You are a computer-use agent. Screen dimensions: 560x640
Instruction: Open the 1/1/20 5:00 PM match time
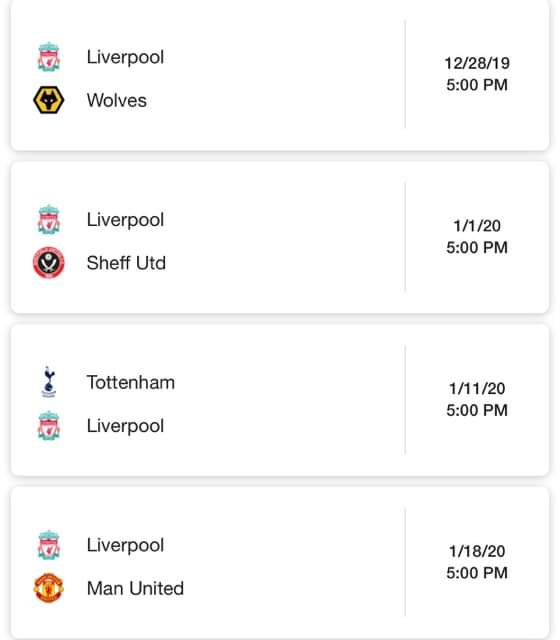[477, 236]
